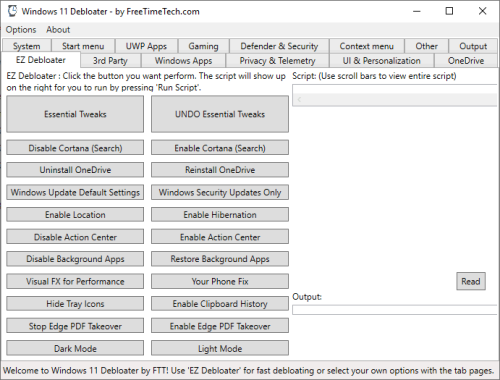Choose Windows Security Updates Only

pyautogui.click(x=220, y=192)
